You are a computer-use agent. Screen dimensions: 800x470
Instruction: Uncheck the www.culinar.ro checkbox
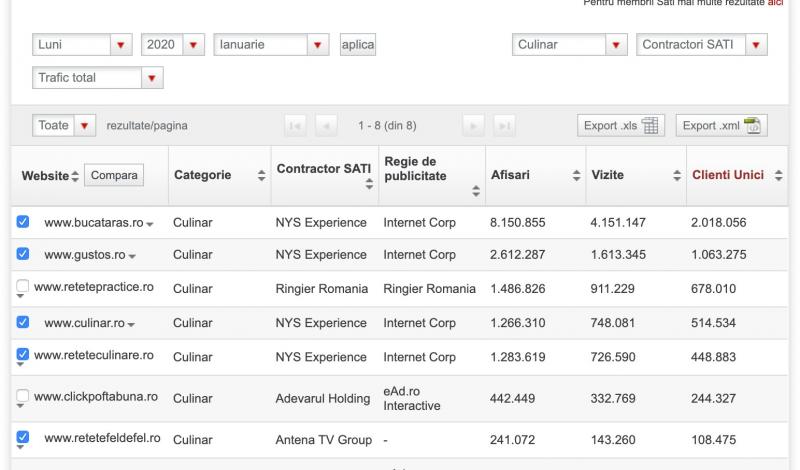tap(22, 322)
